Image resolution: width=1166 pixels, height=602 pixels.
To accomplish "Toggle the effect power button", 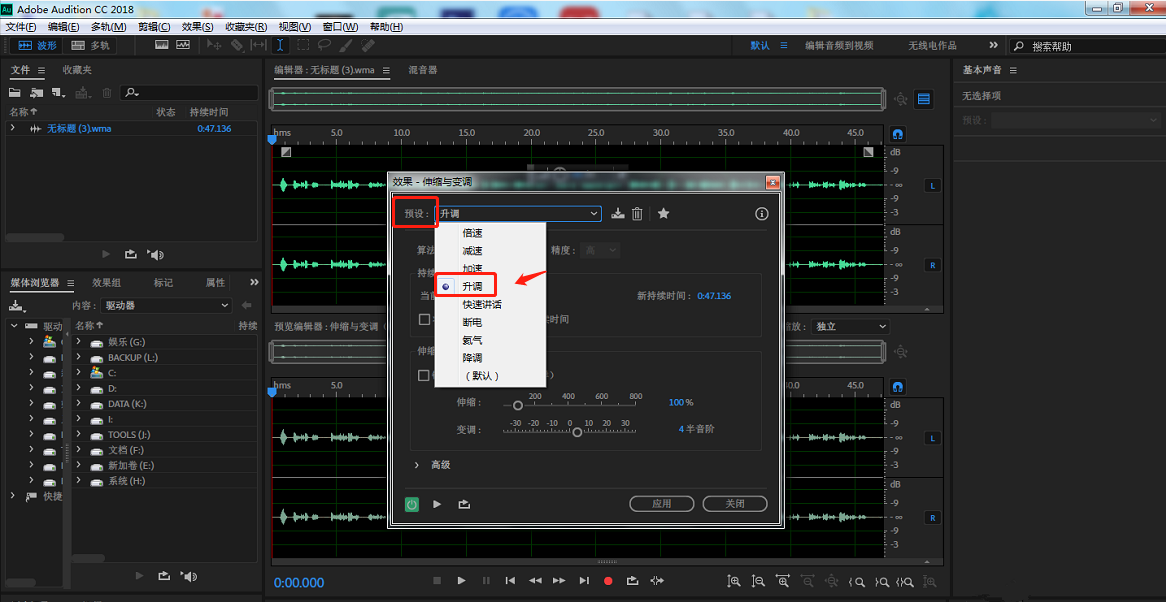I will pyautogui.click(x=412, y=504).
